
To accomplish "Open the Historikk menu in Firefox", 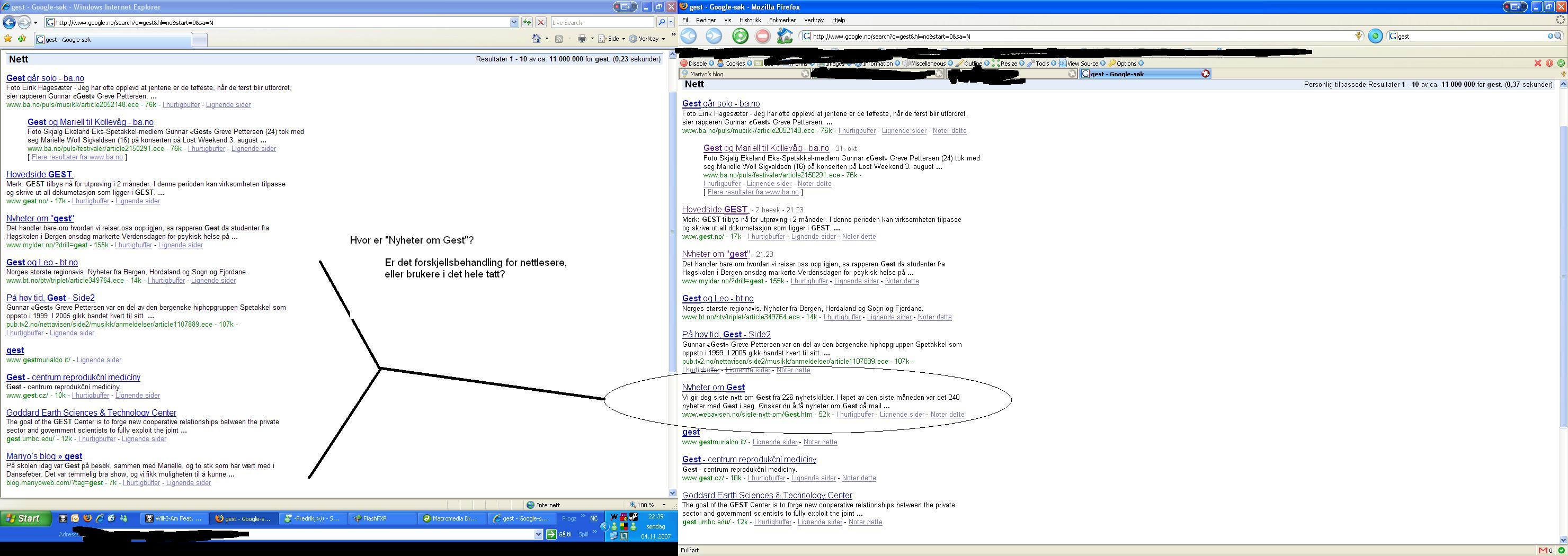I will click(x=750, y=20).
